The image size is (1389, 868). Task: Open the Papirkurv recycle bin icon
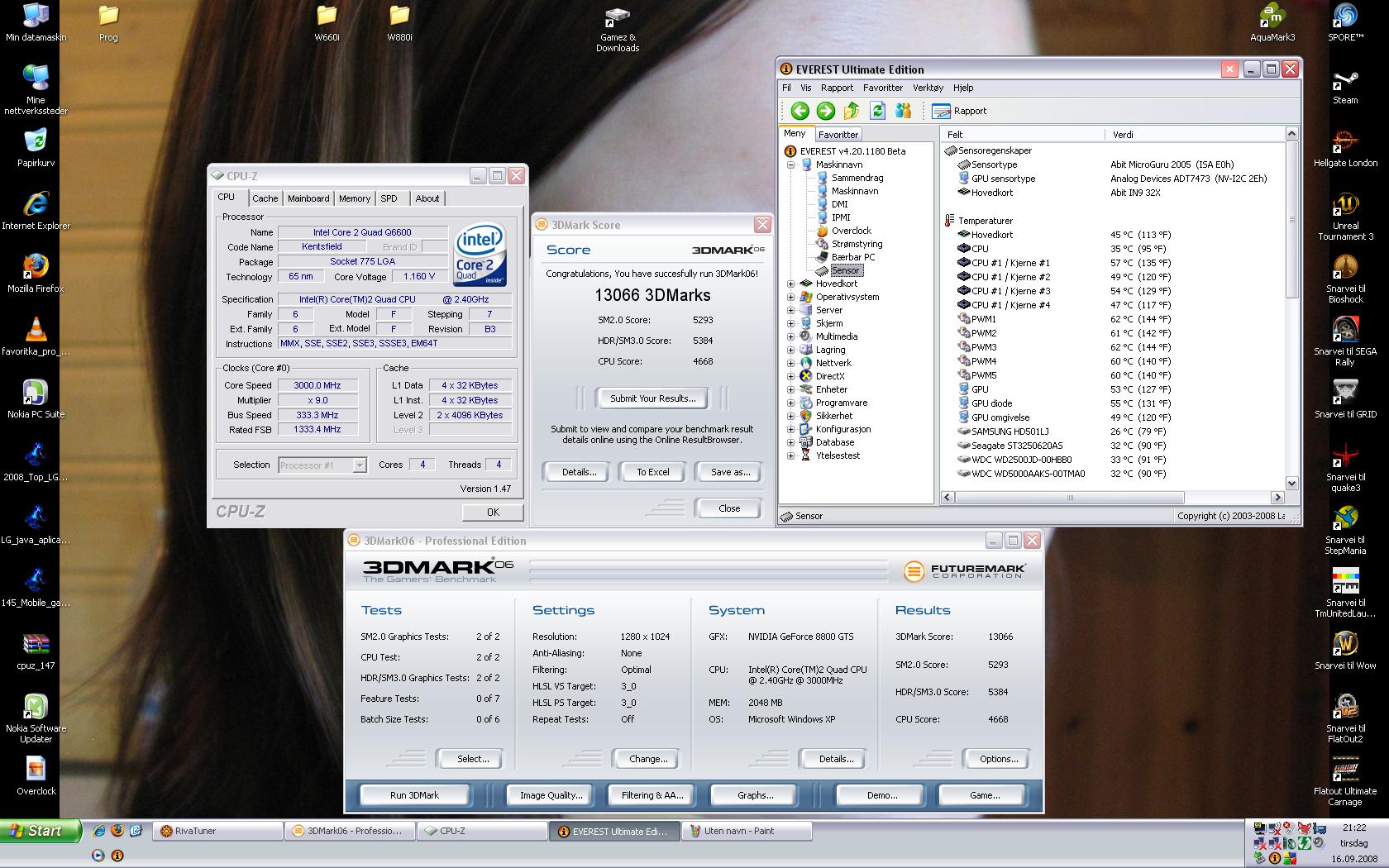[36, 148]
